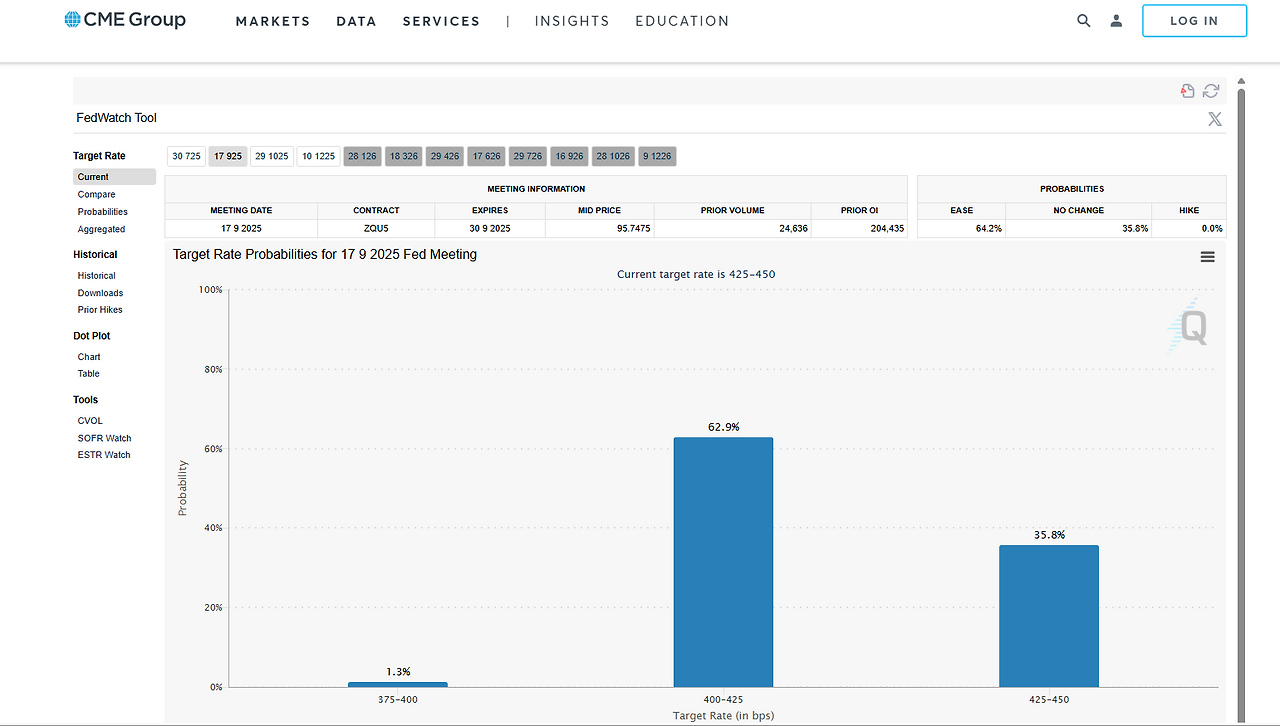The width and height of the screenshot is (1280, 726).
Task: Click the 375-400 probability bar
Action: (398, 684)
